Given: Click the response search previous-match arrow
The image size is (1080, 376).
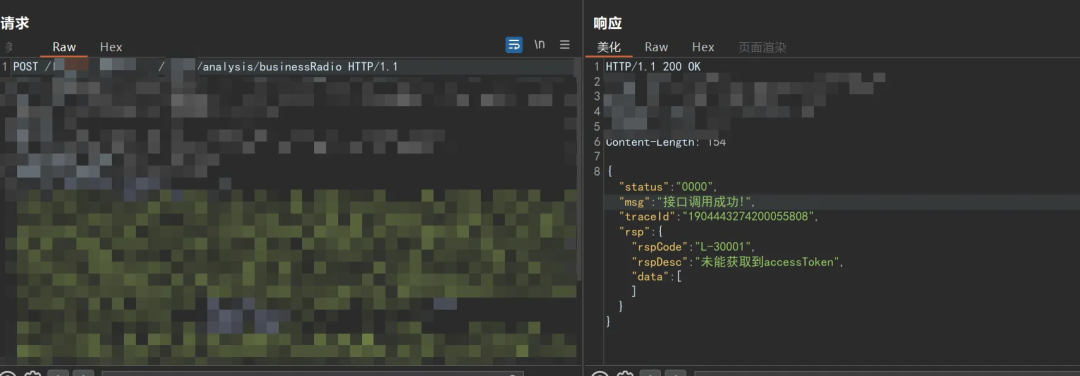Looking at the screenshot, I should coord(650,374).
